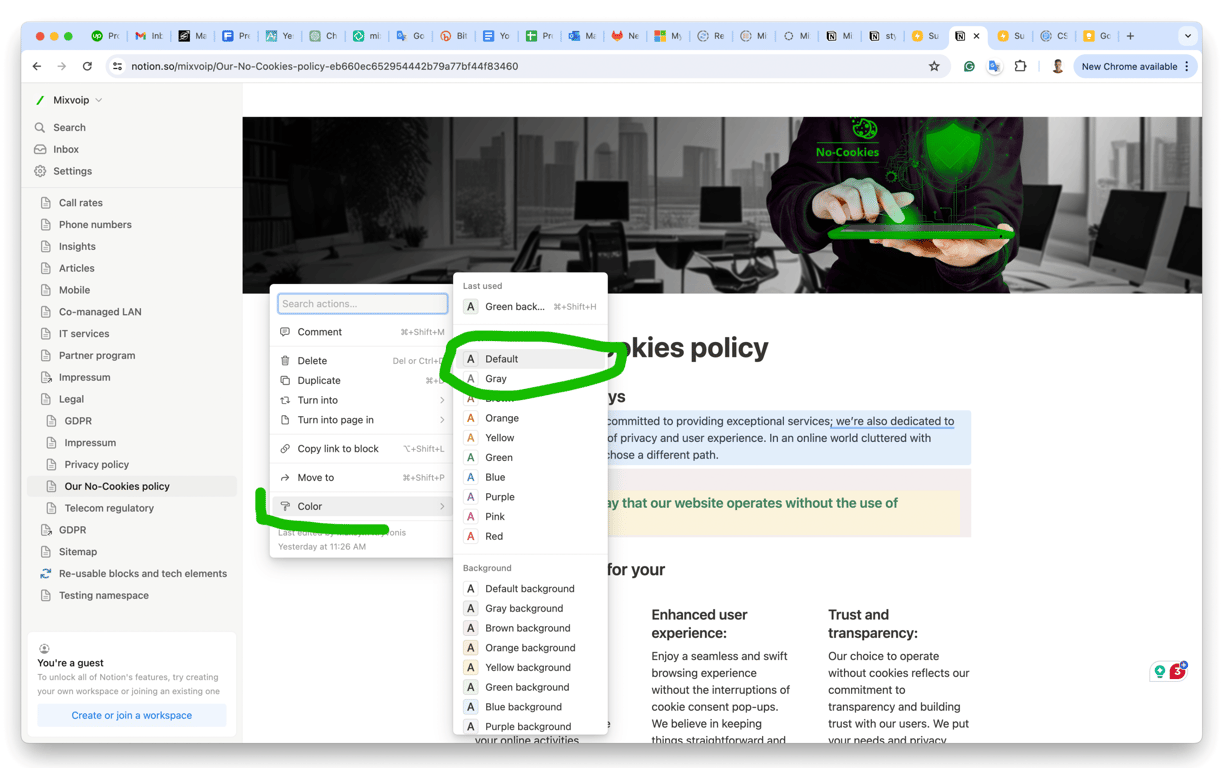The image size is (1230, 768).
Task: Click Comment in block menu
Action: 362,332
